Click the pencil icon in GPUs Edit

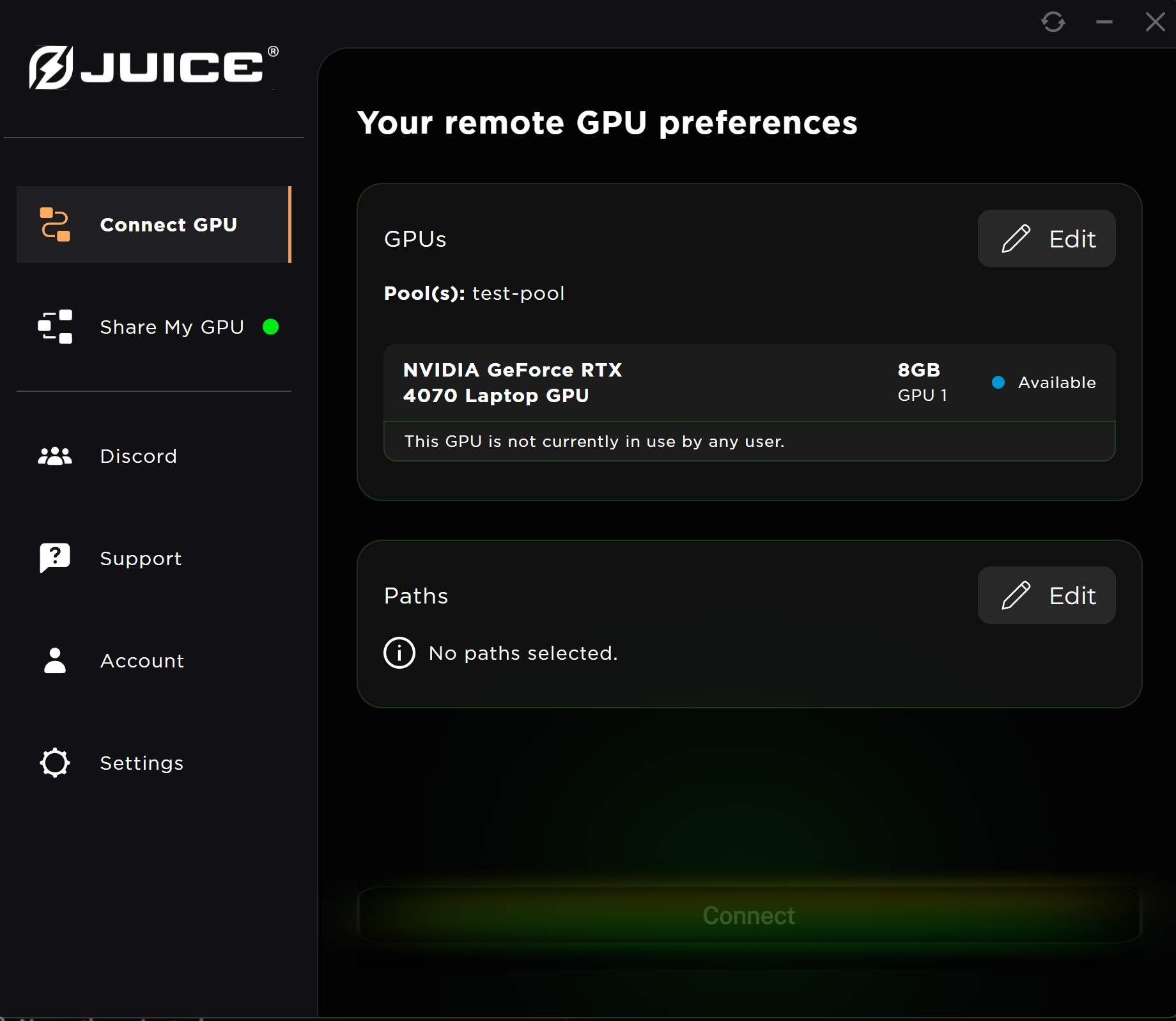tap(1016, 238)
